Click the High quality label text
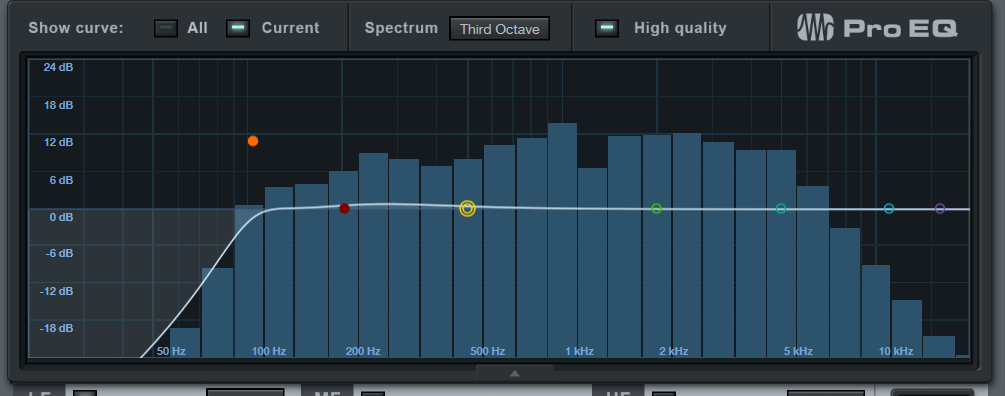 [680, 28]
